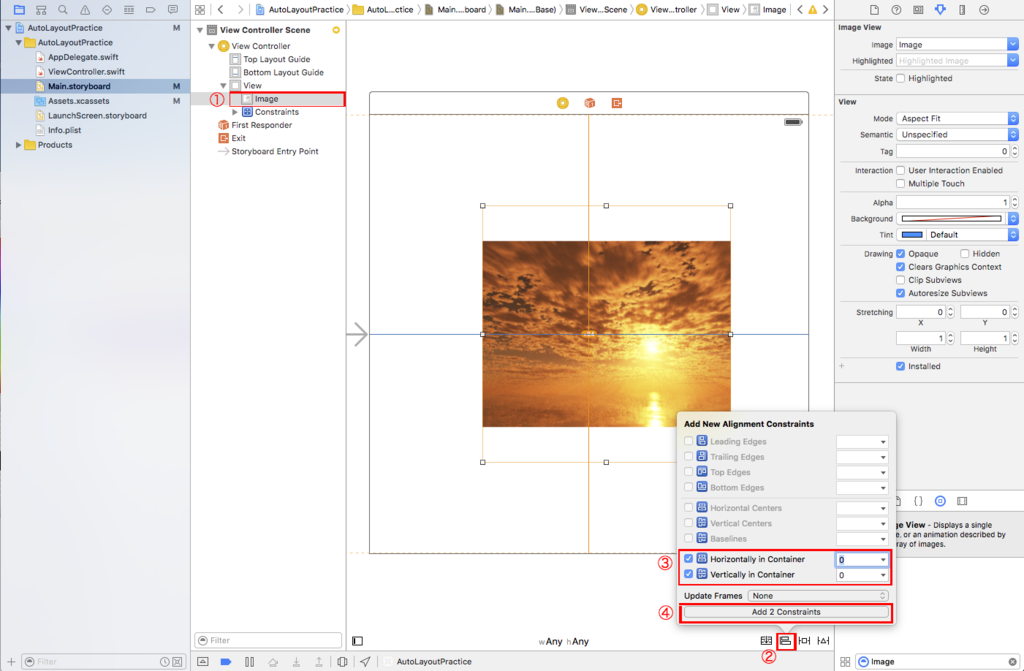The height and width of the screenshot is (671, 1024).
Task: Toggle the Installed checkbox
Action: click(x=901, y=366)
